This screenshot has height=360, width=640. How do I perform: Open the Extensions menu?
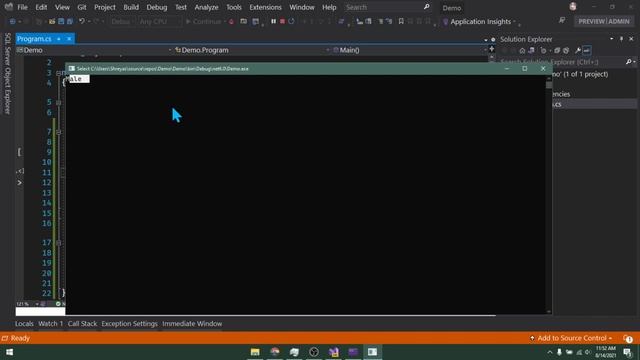(265, 7)
